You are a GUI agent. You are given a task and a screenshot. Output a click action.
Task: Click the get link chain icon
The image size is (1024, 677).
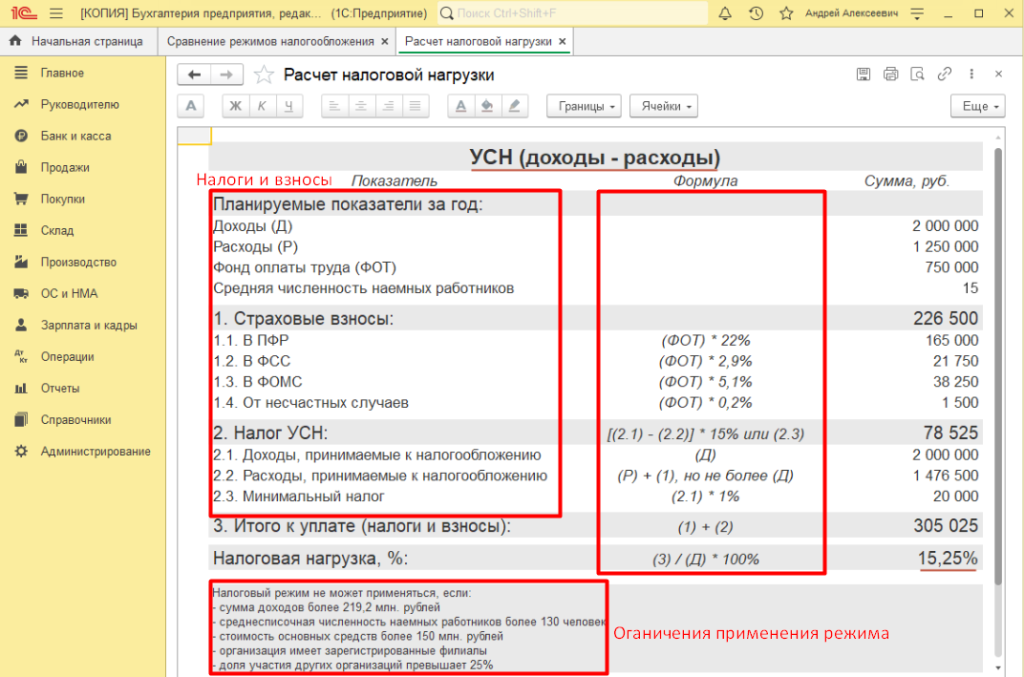click(x=944, y=75)
